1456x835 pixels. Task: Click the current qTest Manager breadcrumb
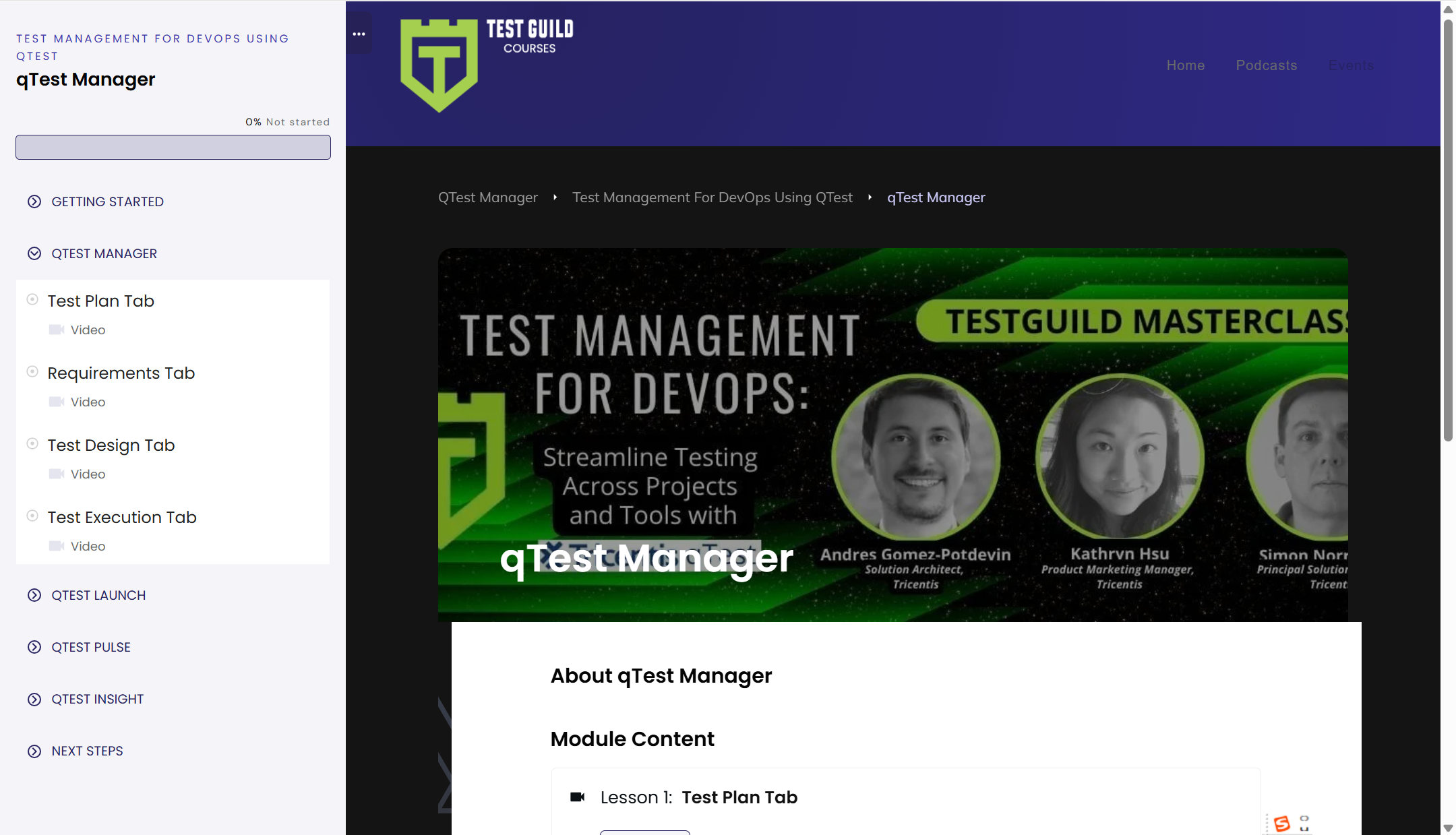click(x=936, y=197)
